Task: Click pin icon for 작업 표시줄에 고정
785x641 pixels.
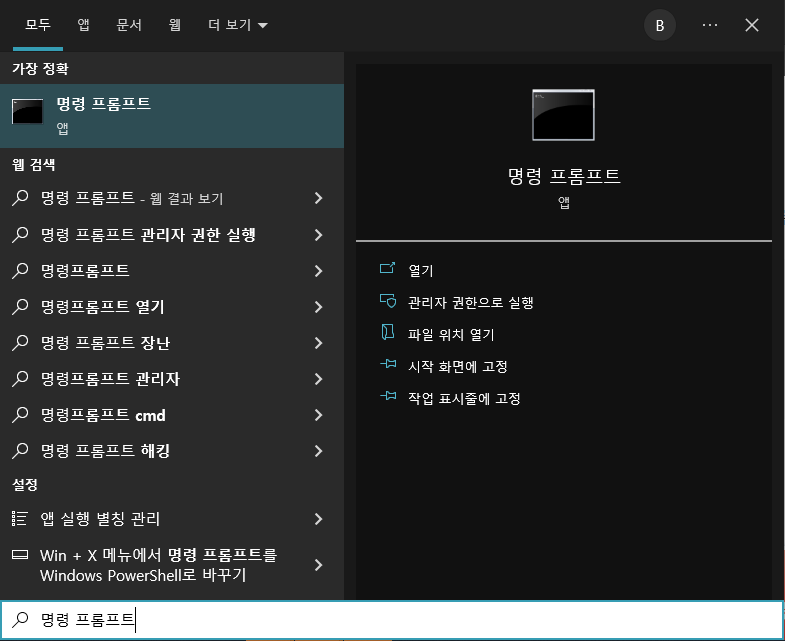Action: coord(388,396)
